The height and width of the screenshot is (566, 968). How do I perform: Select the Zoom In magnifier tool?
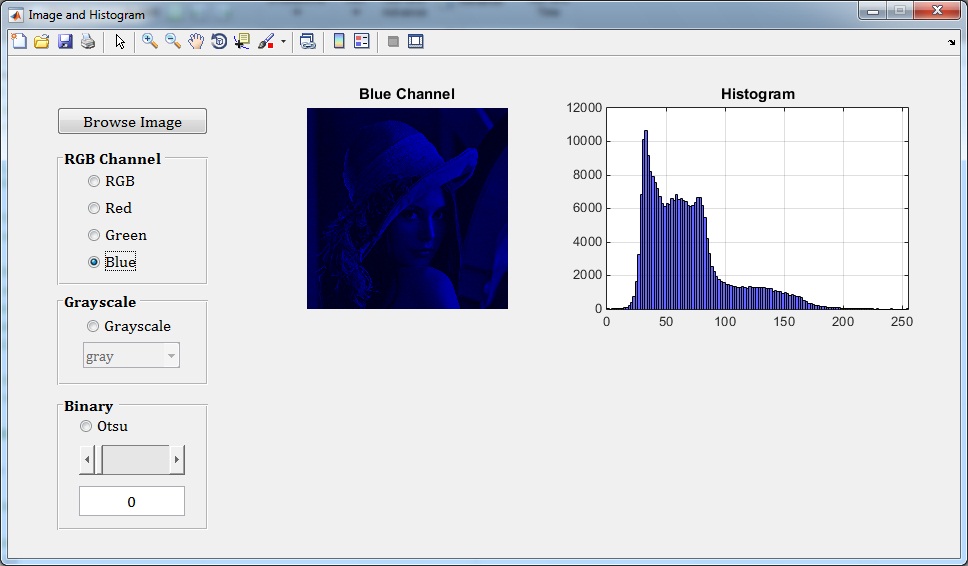pyautogui.click(x=150, y=41)
